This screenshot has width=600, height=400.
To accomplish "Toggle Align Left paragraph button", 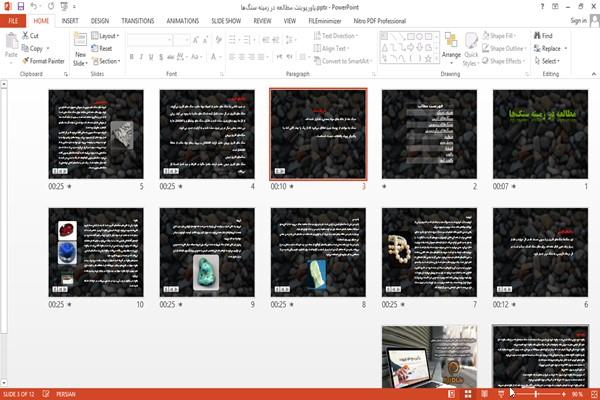I will coord(232,57).
